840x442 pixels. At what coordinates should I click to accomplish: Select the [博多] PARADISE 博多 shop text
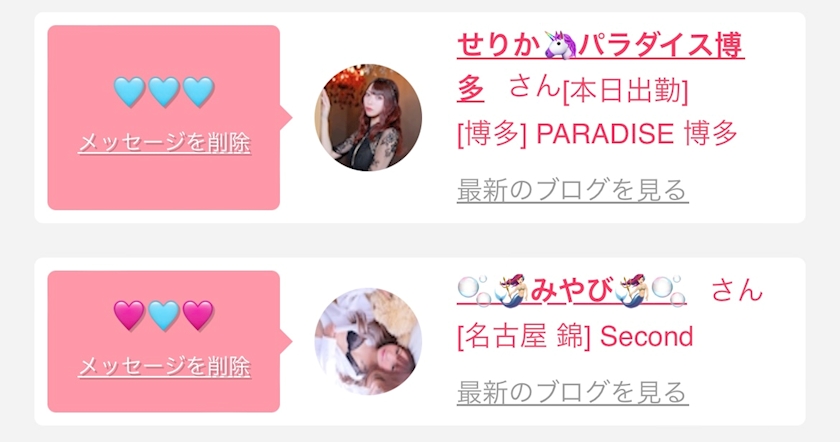(x=597, y=133)
